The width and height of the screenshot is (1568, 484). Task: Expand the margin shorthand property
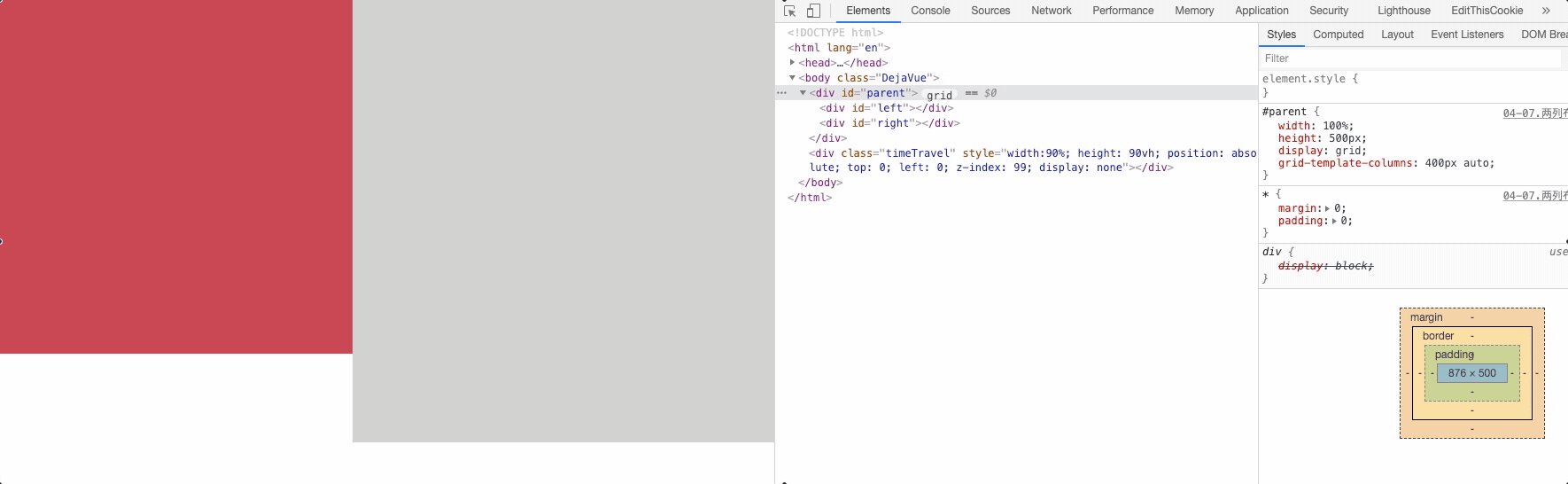click(1327, 208)
